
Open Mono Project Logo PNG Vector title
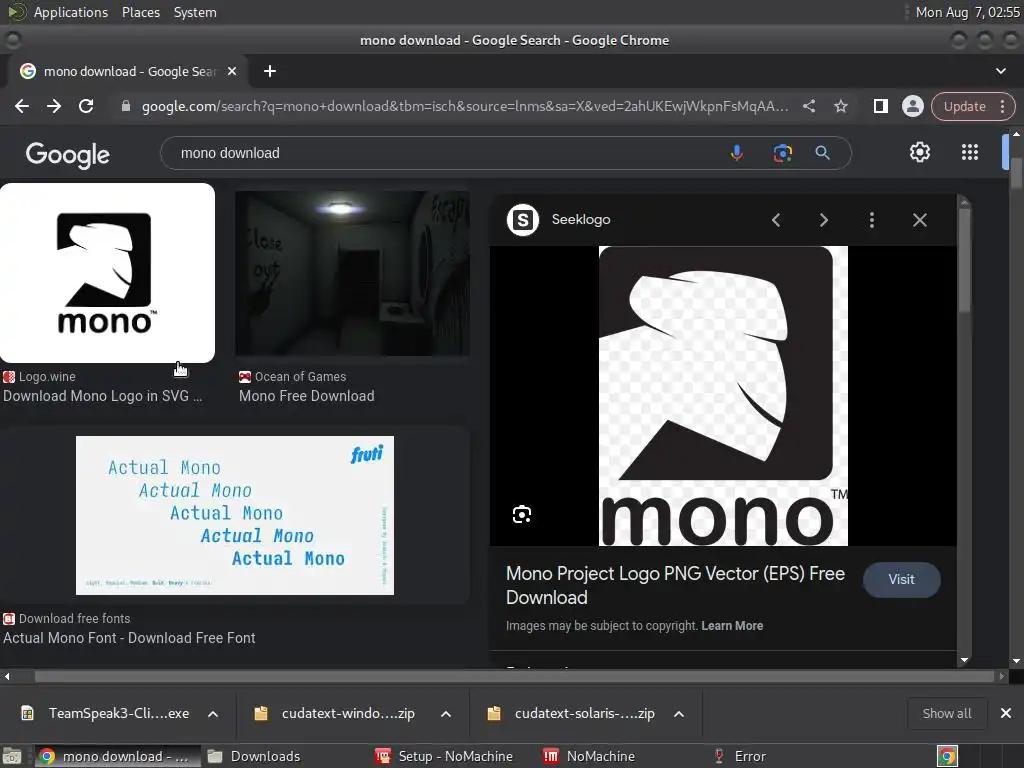pyautogui.click(x=675, y=585)
